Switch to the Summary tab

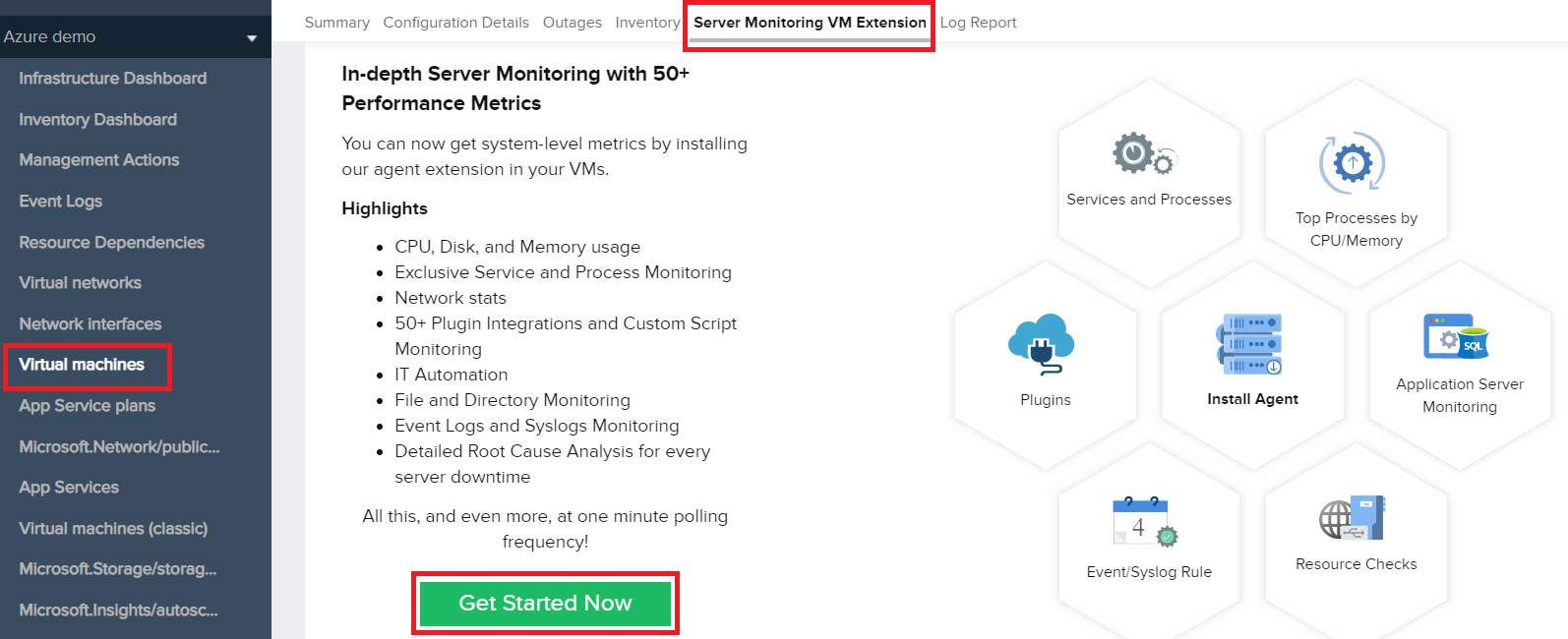pyautogui.click(x=336, y=23)
